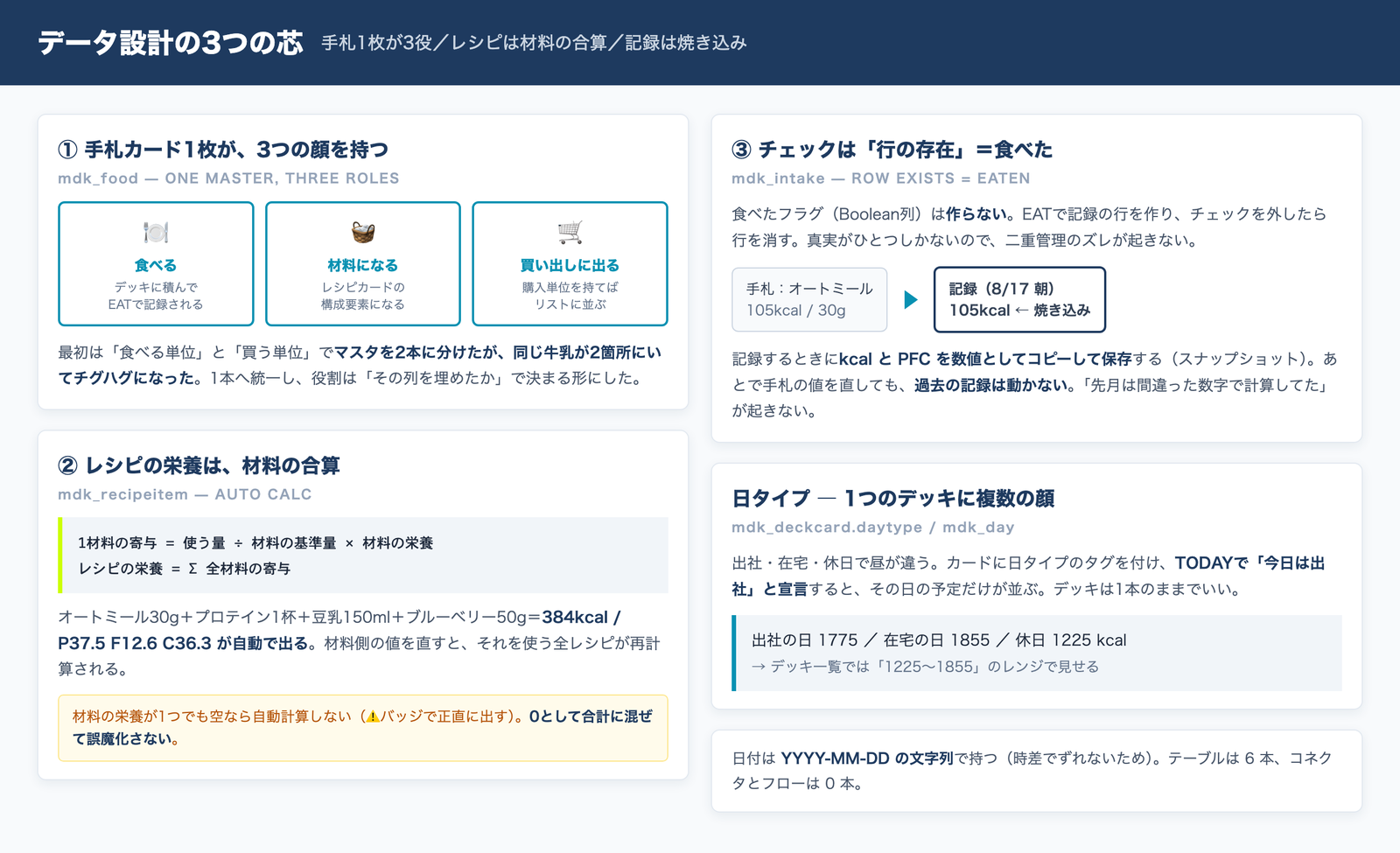Click the mdk_deckcard.daytype / mdk_day label
The height and width of the screenshot is (853, 1400).
pos(872,528)
